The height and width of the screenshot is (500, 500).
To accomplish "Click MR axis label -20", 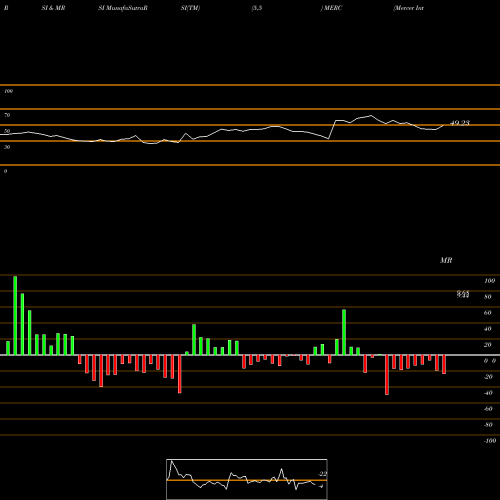I will click(488, 377).
